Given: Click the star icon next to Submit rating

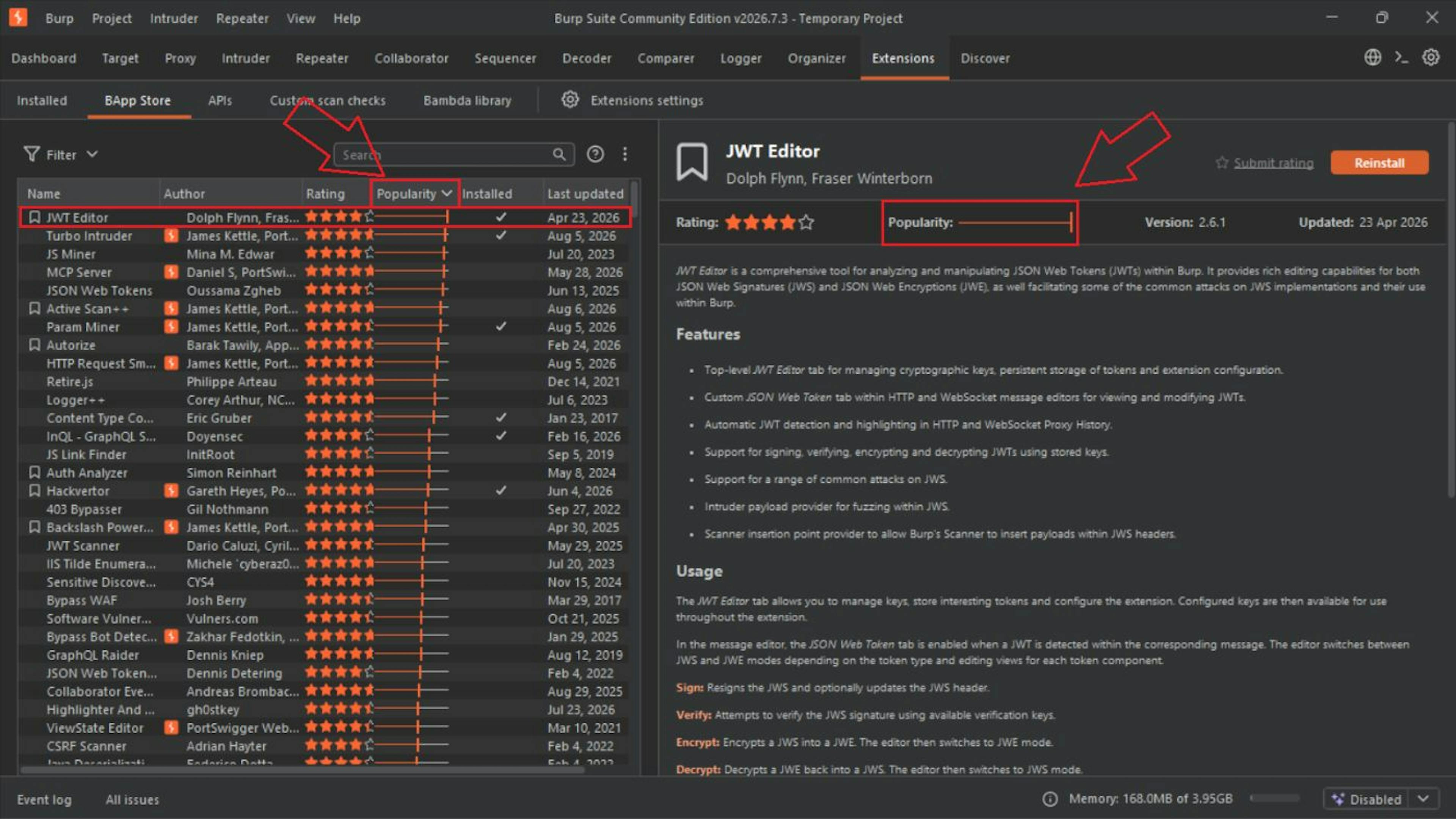Looking at the screenshot, I should [1222, 163].
